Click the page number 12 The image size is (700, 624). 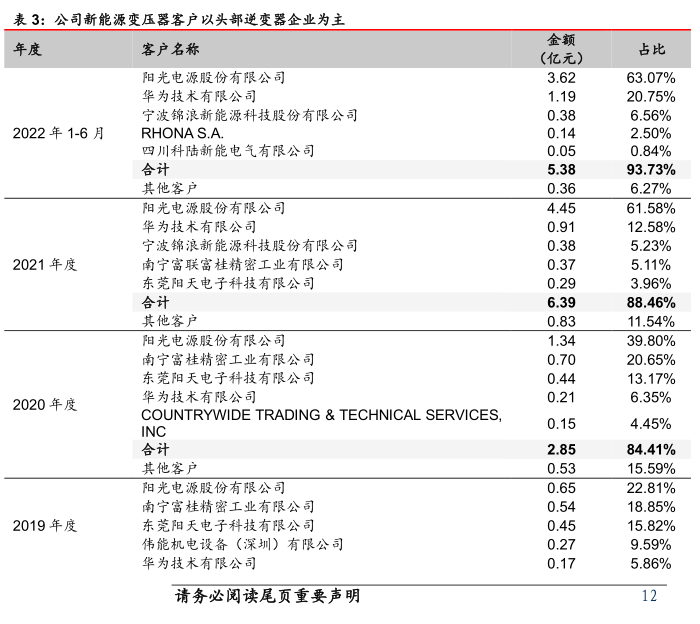(x=650, y=596)
